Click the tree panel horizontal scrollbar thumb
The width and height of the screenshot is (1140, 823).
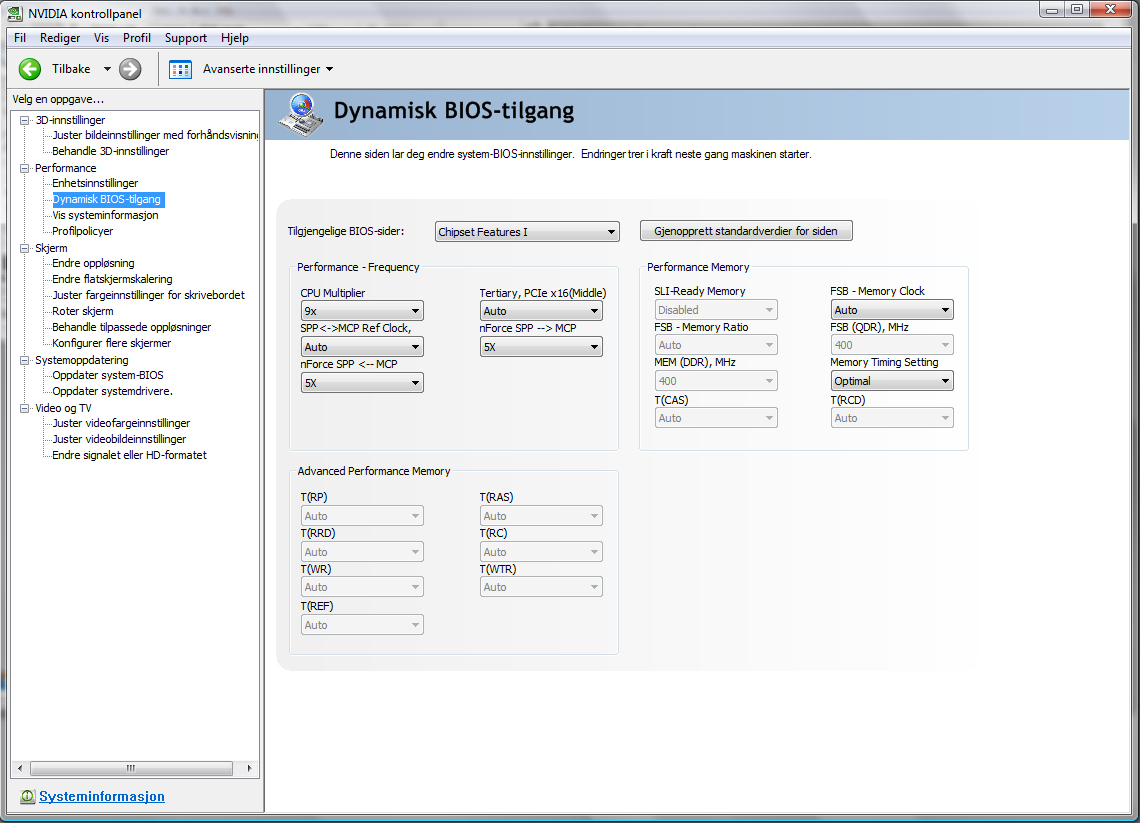[132, 768]
